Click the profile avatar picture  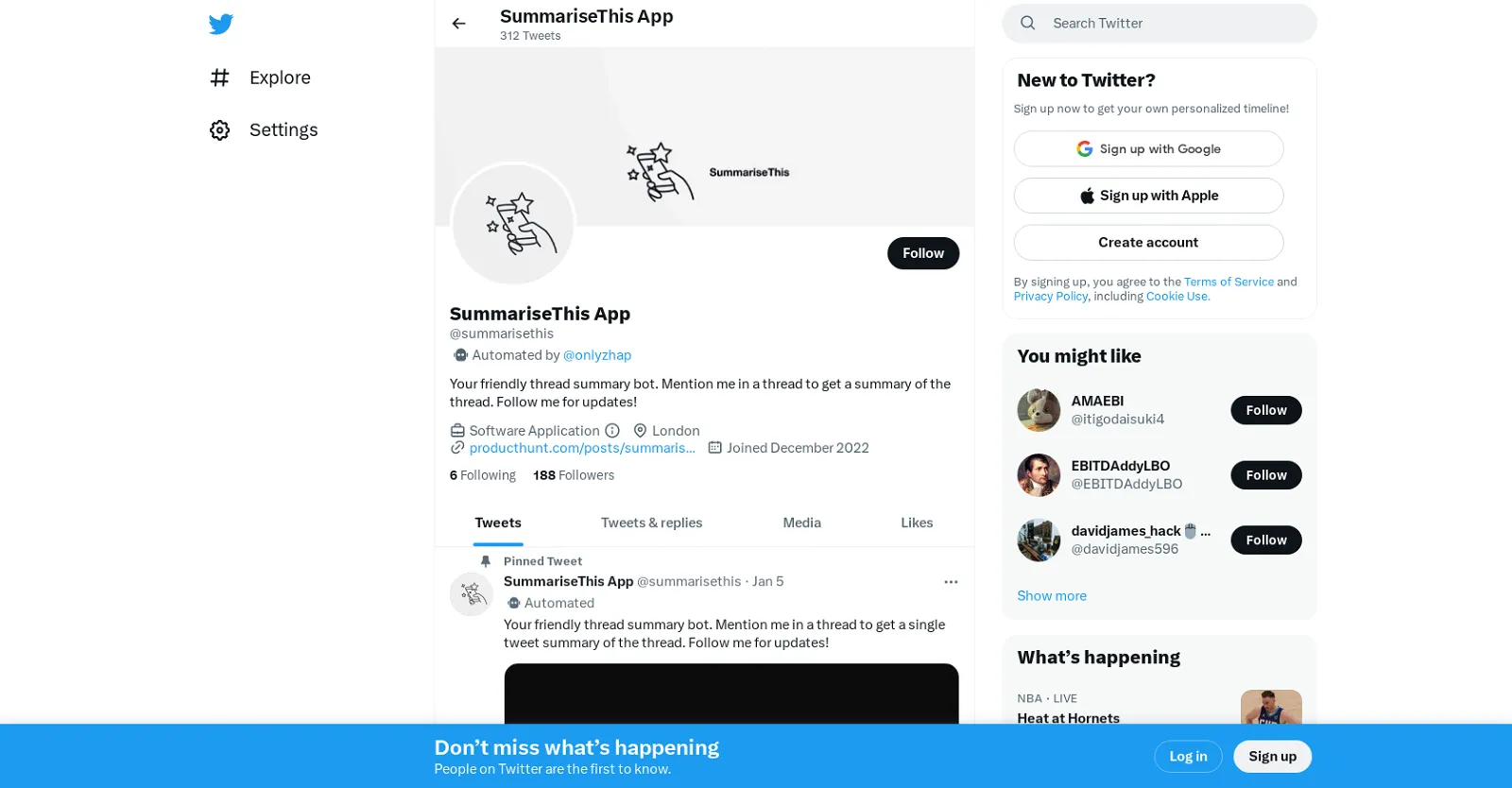[x=512, y=225]
